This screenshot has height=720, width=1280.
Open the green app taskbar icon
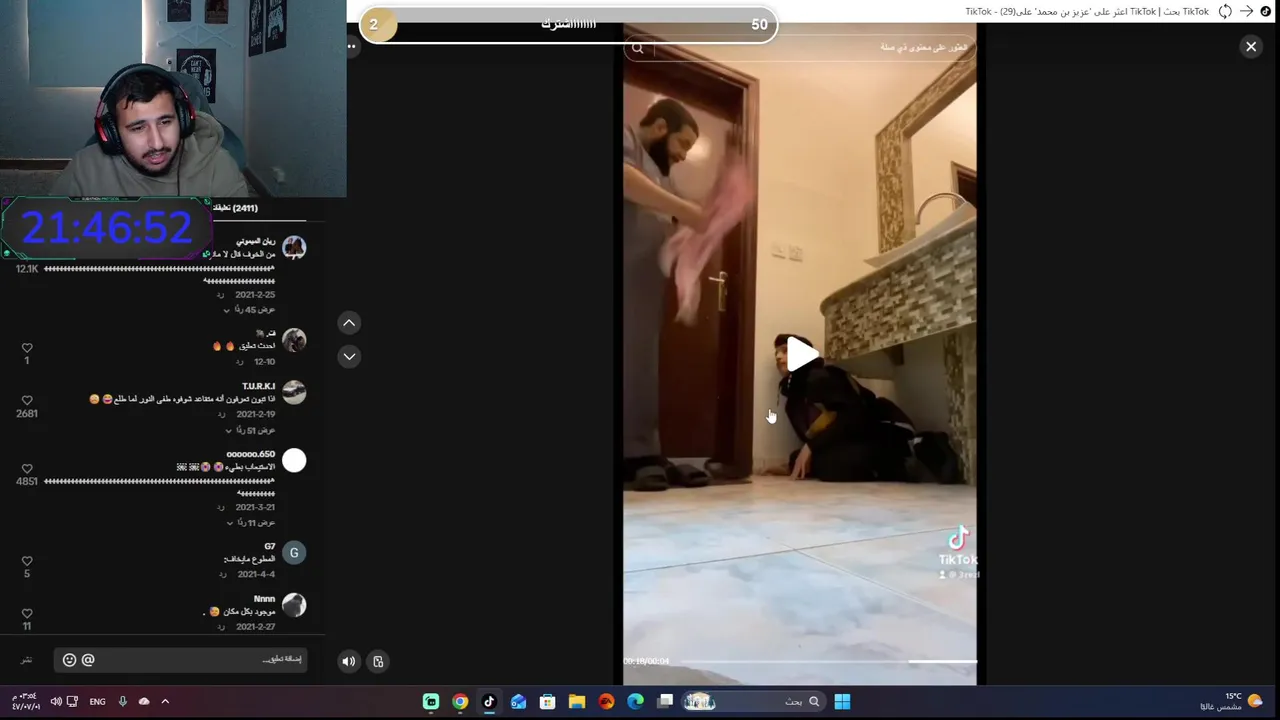(x=431, y=702)
